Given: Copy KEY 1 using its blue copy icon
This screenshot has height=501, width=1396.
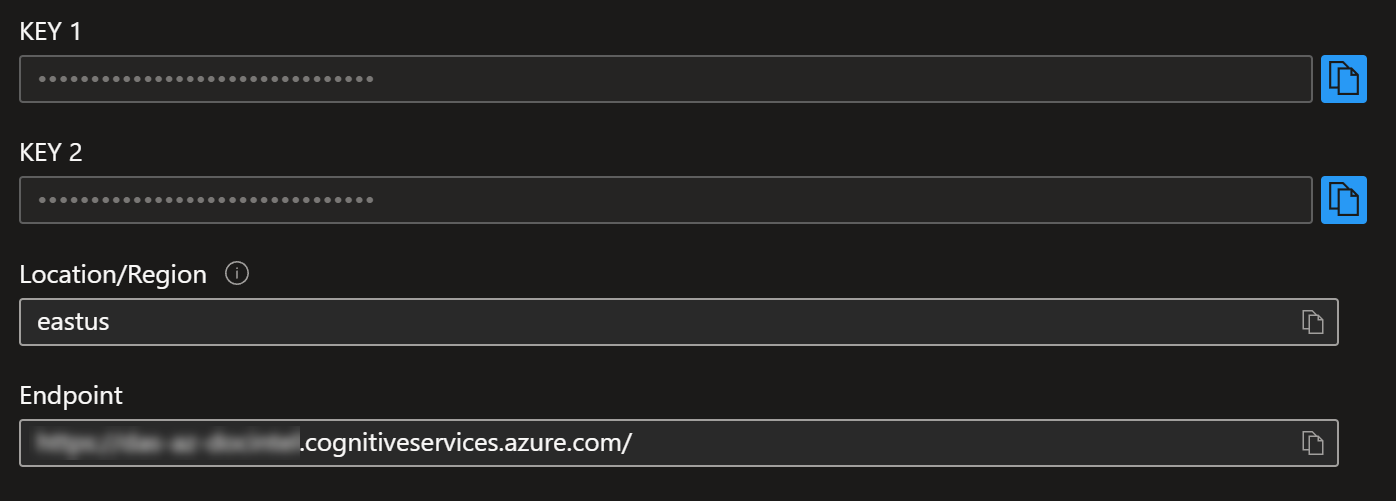Looking at the screenshot, I should (x=1344, y=79).
